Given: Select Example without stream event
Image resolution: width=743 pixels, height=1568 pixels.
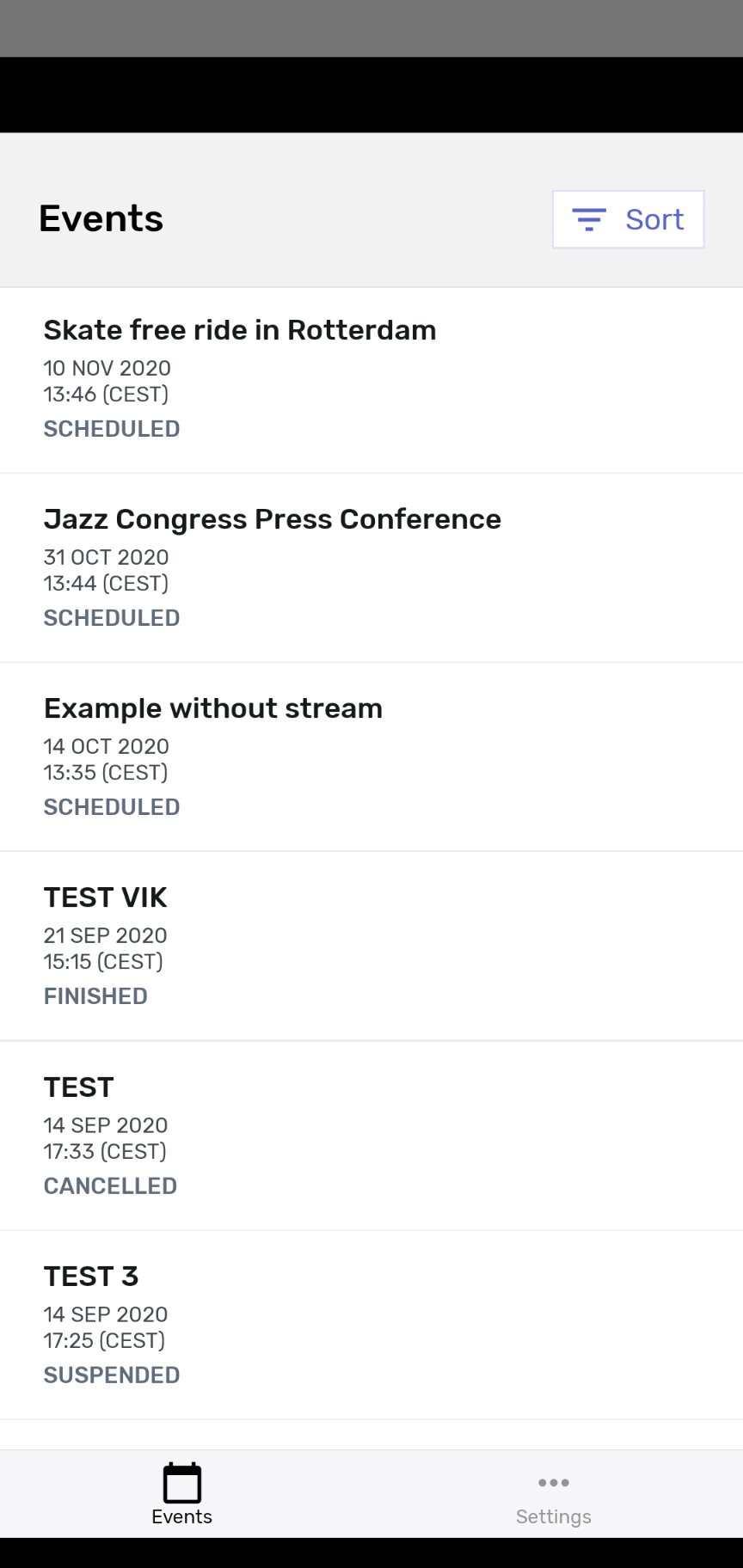Looking at the screenshot, I should pos(213,708).
